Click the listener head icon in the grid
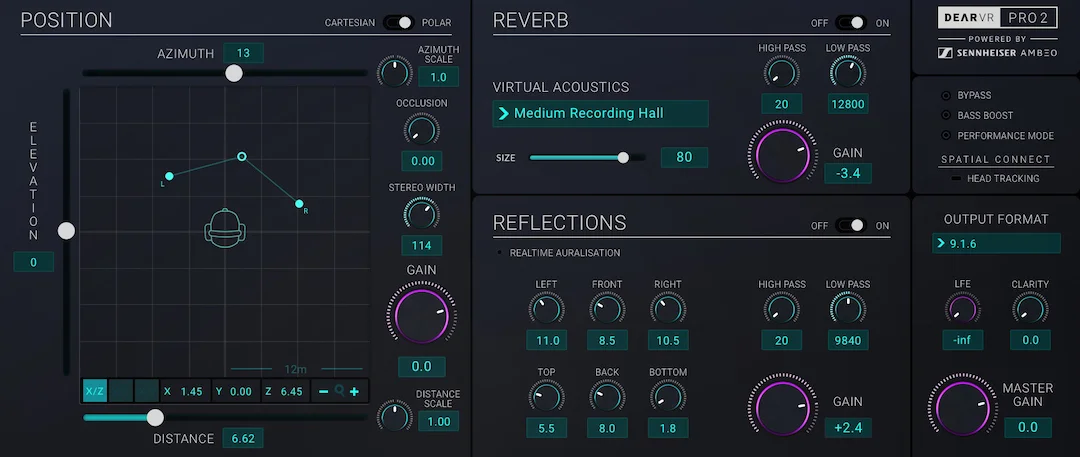The height and width of the screenshot is (457, 1080). [225, 229]
